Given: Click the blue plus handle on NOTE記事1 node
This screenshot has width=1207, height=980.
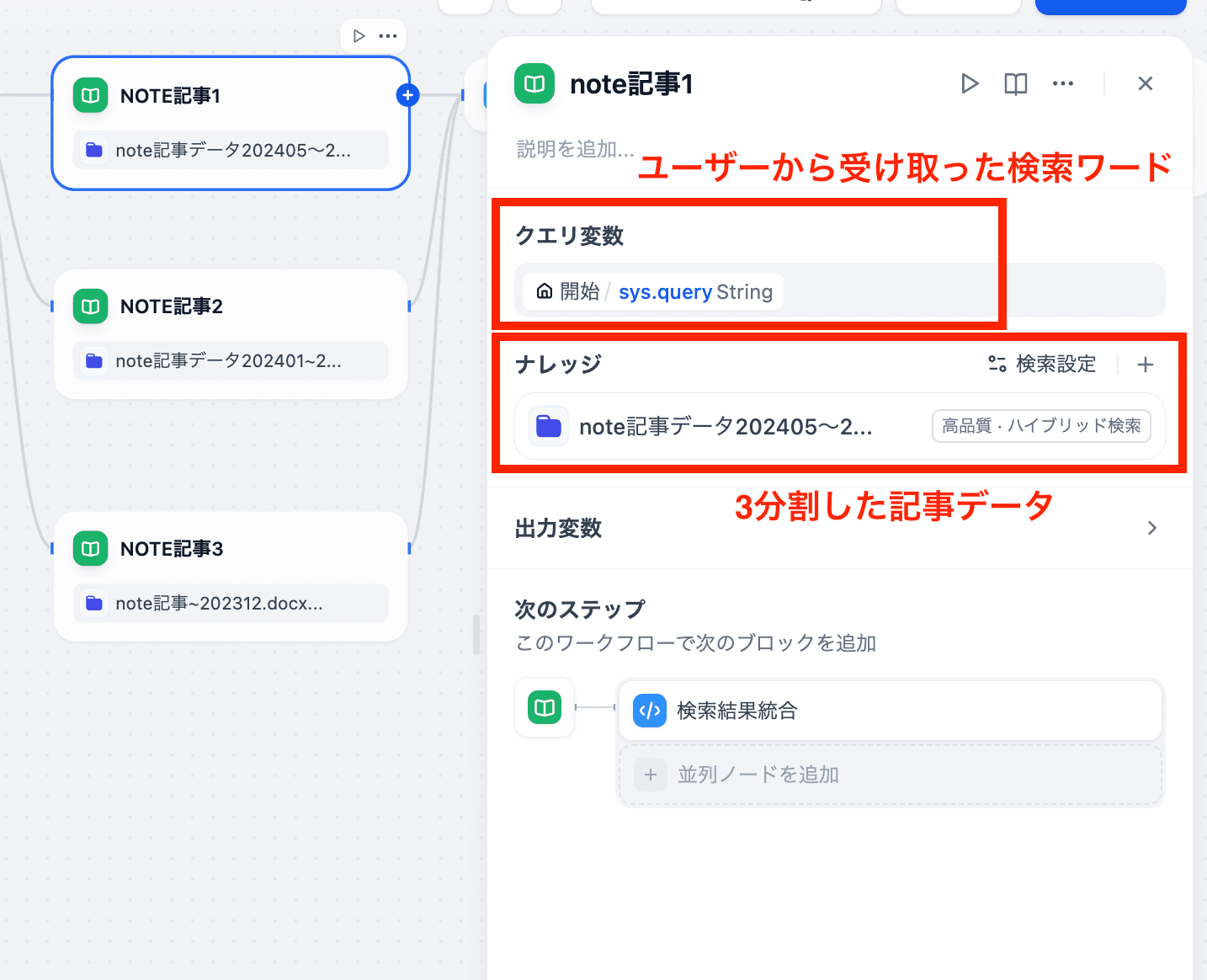Looking at the screenshot, I should pos(407,95).
